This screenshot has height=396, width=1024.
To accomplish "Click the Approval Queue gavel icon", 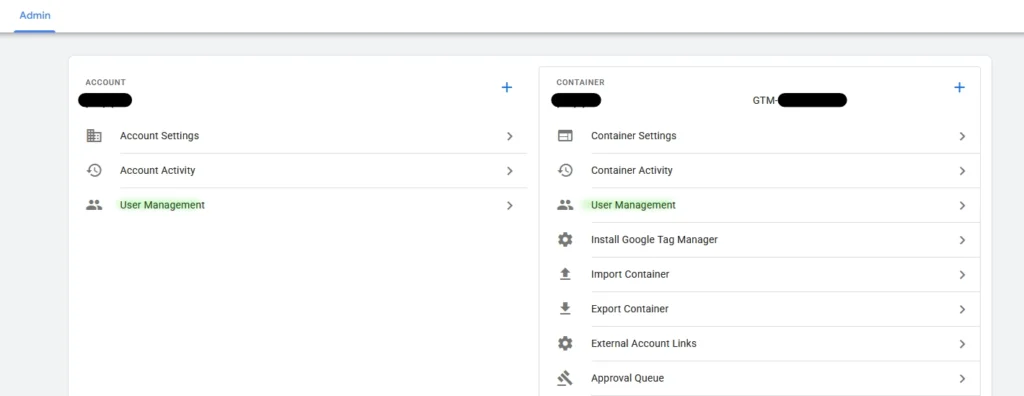I will pyautogui.click(x=565, y=378).
